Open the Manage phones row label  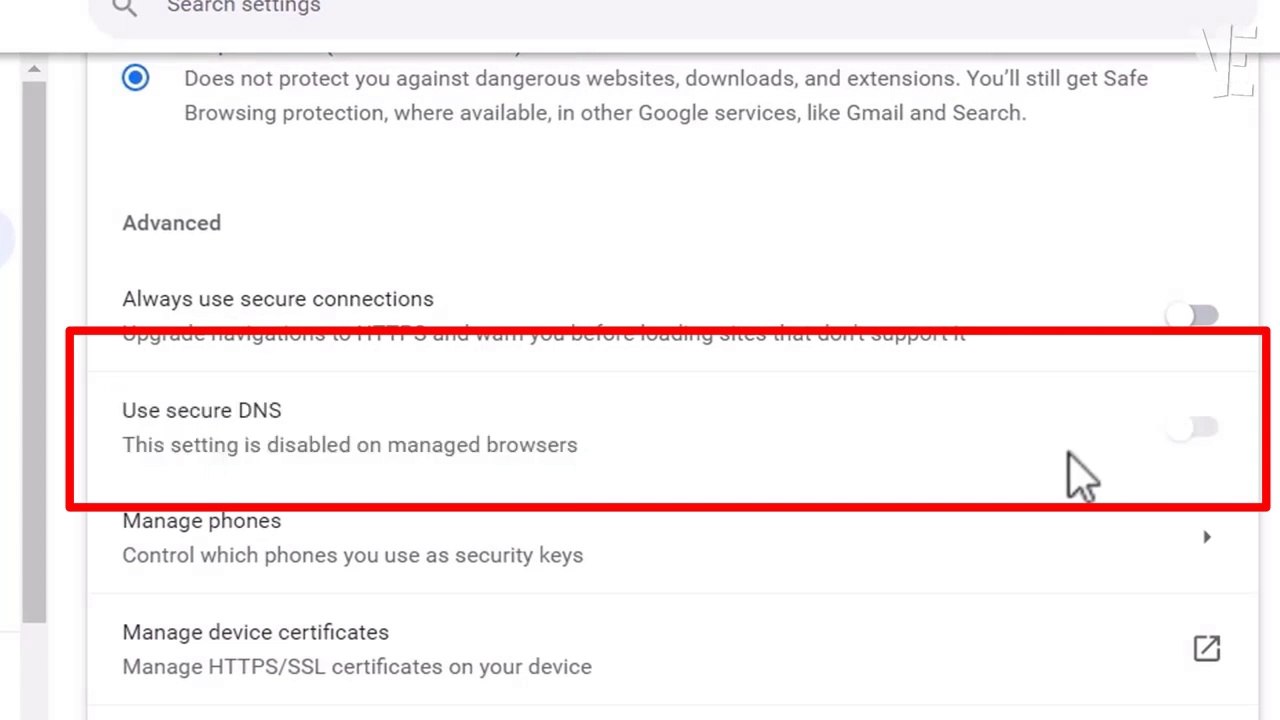coord(201,521)
